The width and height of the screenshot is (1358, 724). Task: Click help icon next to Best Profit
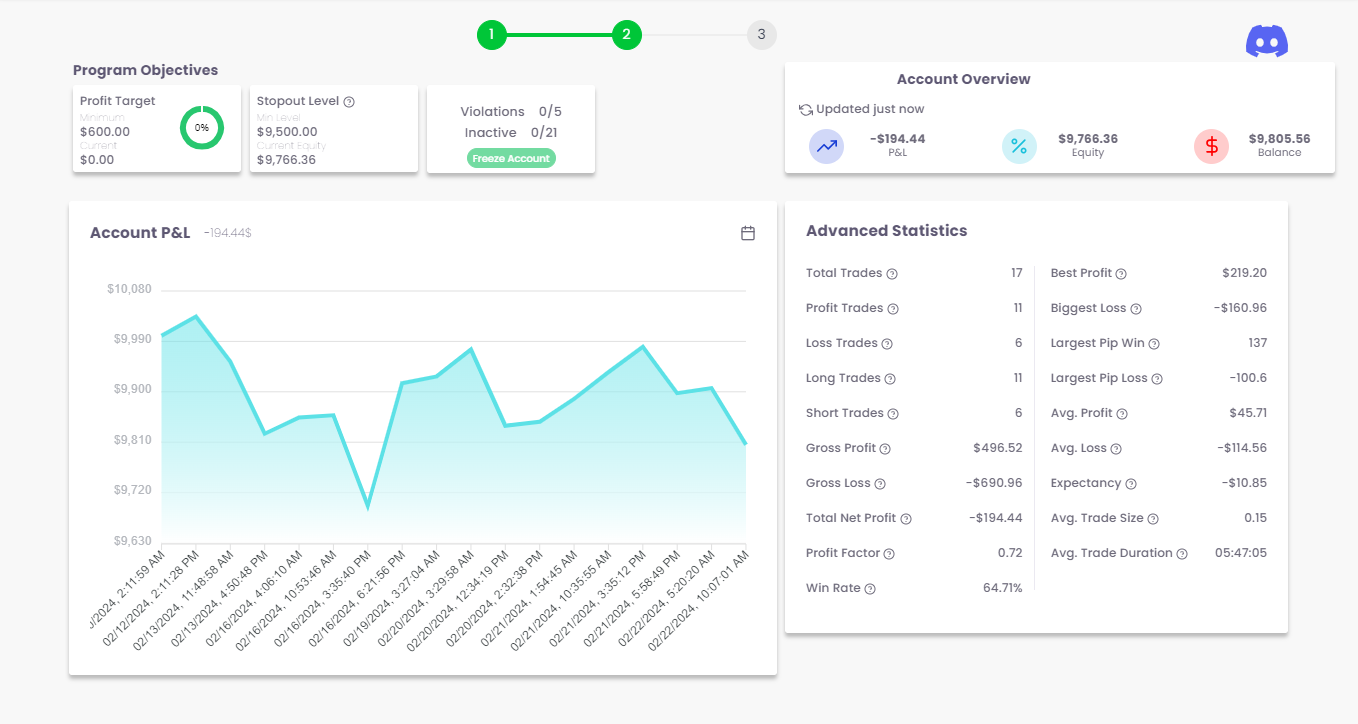(1121, 274)
